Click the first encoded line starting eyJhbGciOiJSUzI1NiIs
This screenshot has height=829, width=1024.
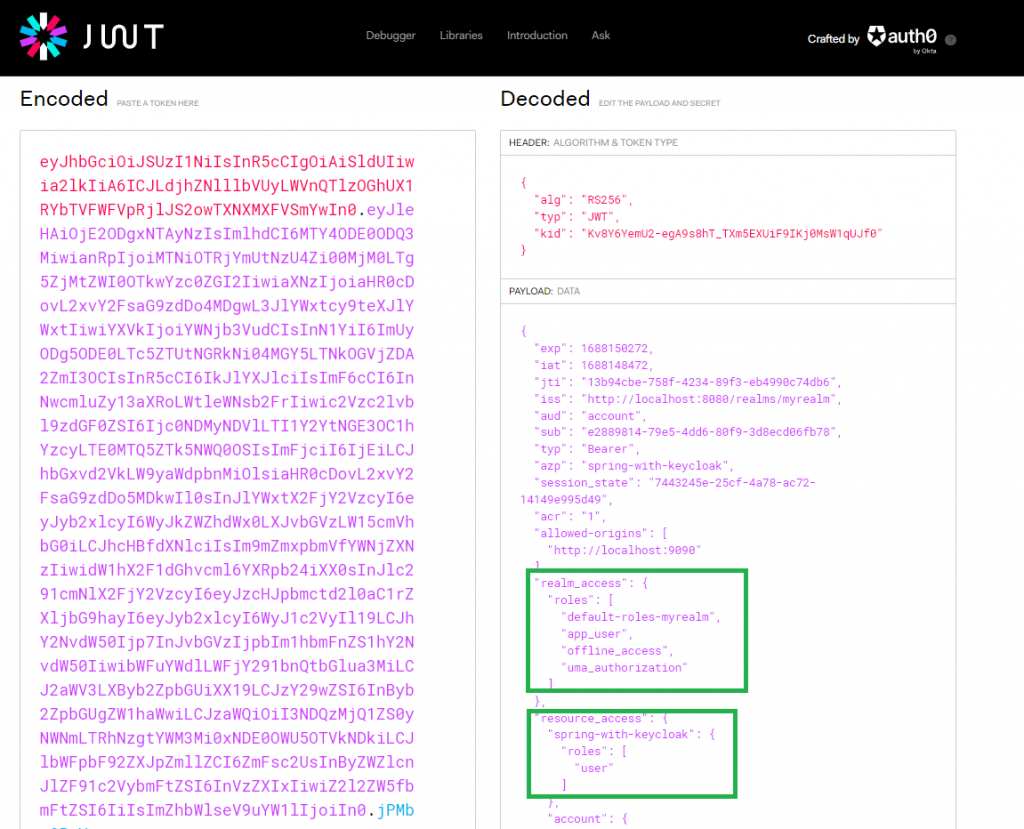coord(227,162)
